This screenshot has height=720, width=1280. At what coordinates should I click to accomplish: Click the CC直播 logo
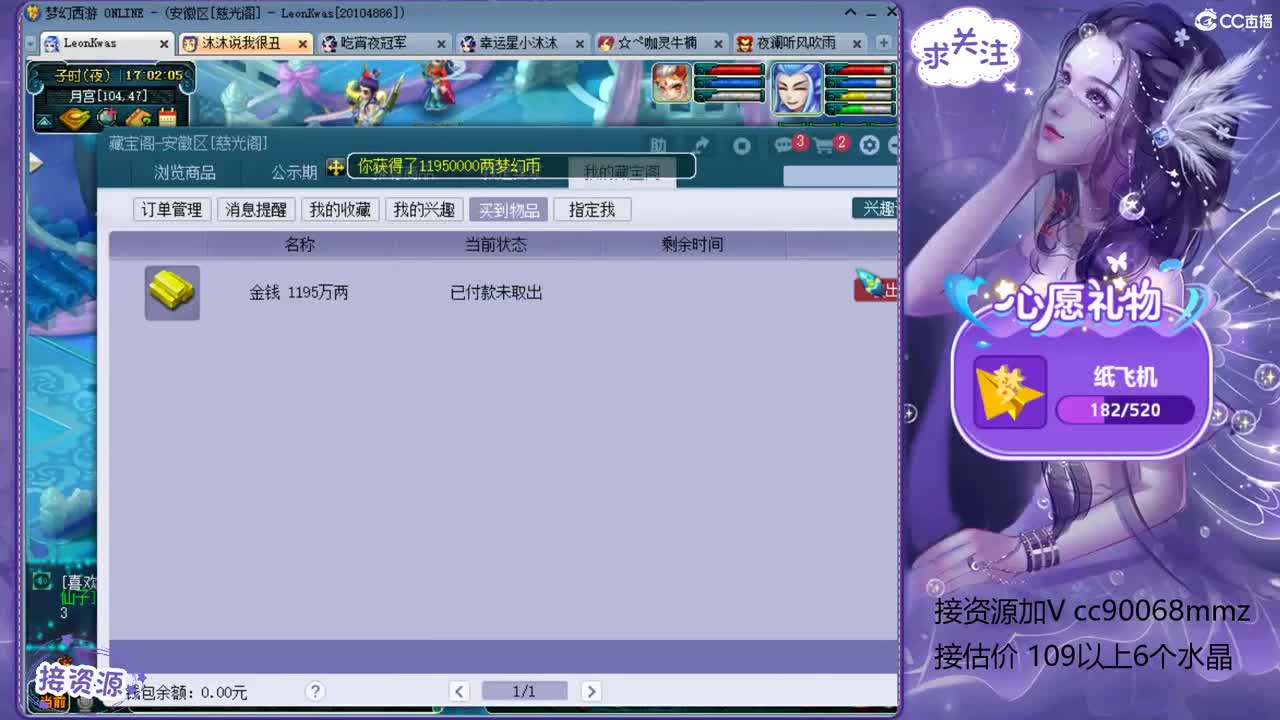[x=1233, y=21]
